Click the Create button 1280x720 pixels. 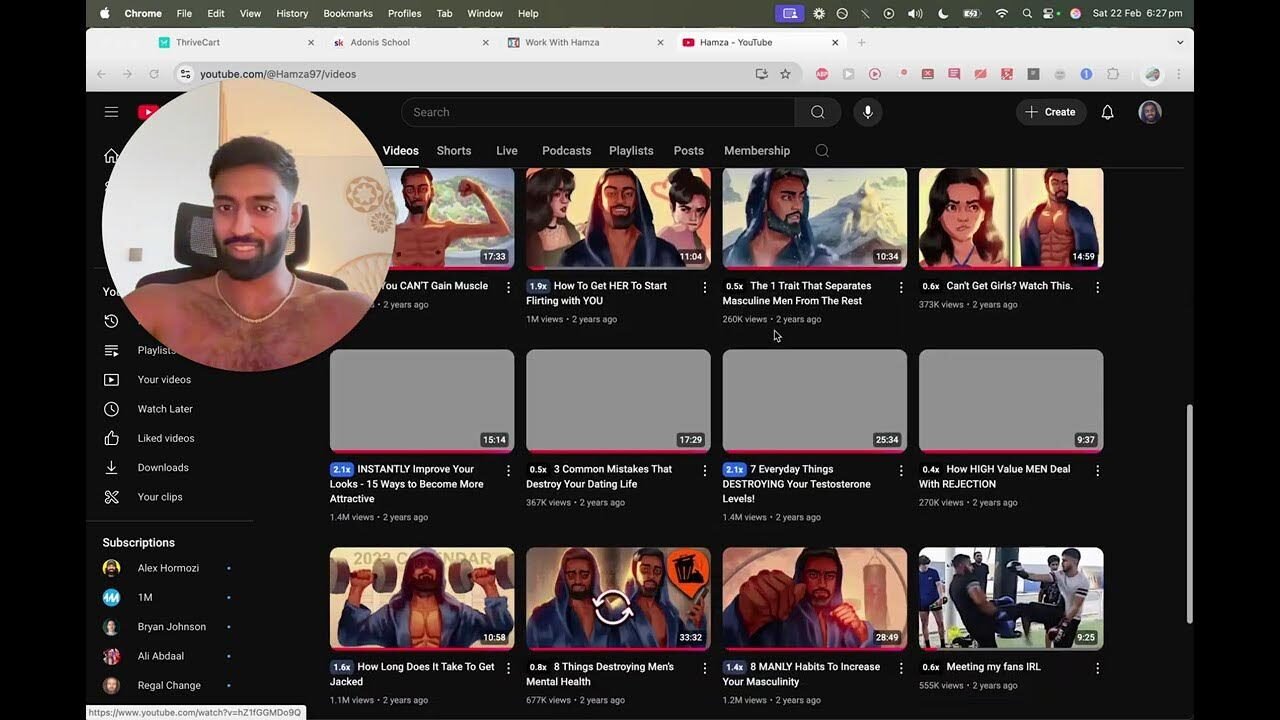coord(1050,112)
